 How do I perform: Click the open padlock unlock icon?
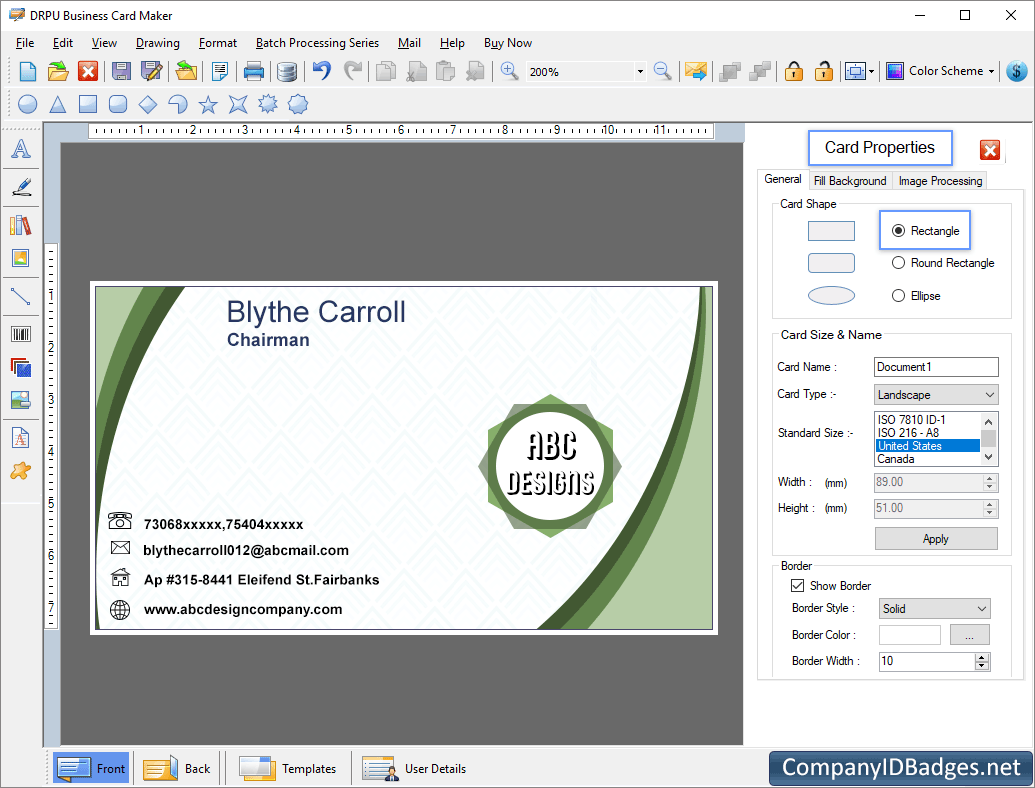click(x=823, y=71)
